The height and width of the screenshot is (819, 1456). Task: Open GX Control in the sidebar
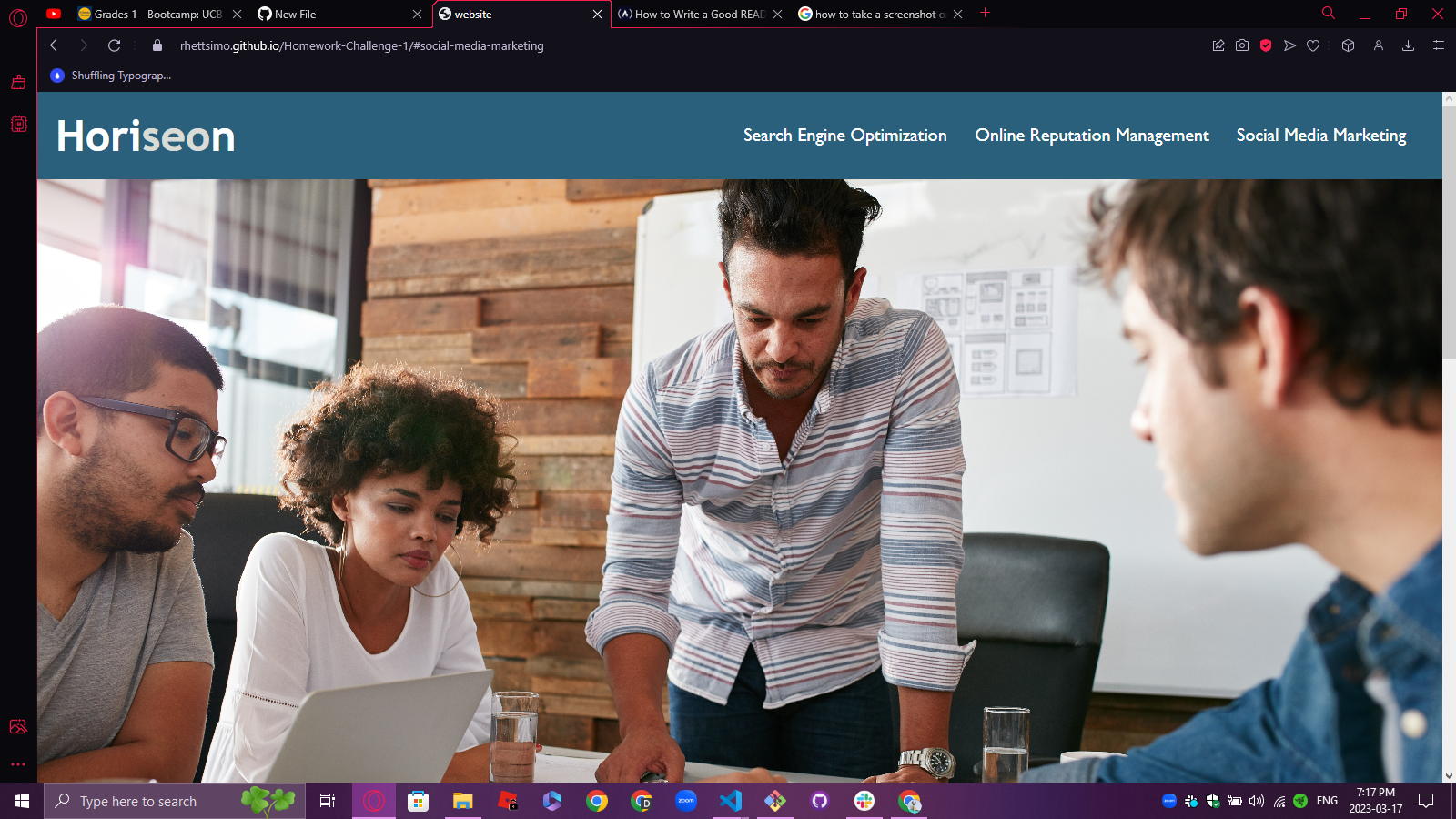(x=18, y=124)
